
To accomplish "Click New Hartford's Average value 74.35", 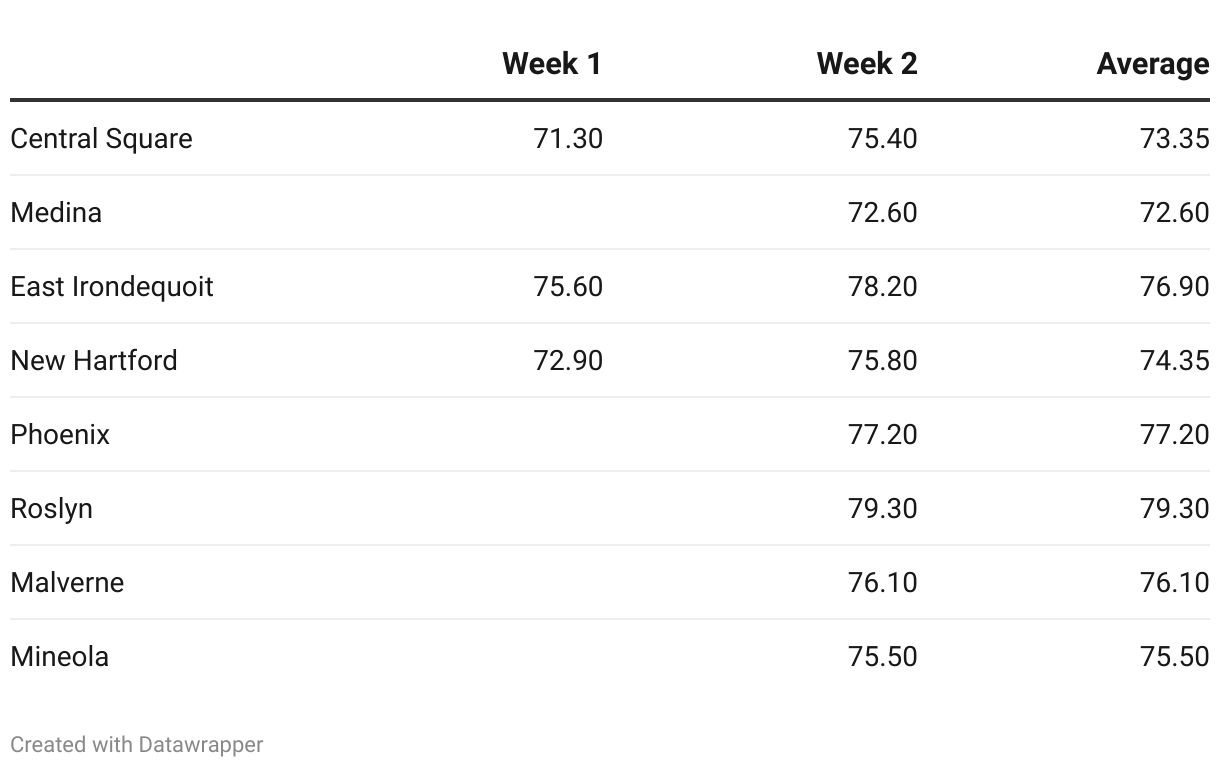I will 1174,360.
